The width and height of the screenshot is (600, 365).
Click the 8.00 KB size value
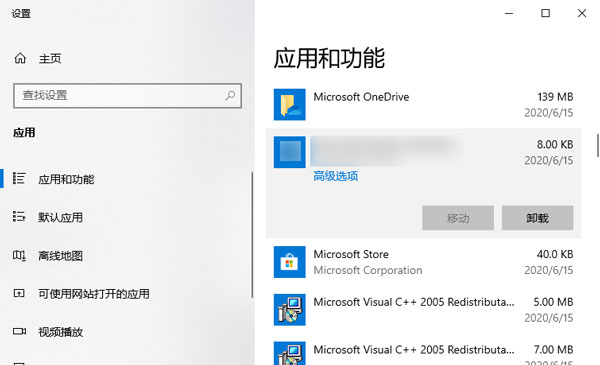coord(555,144)
